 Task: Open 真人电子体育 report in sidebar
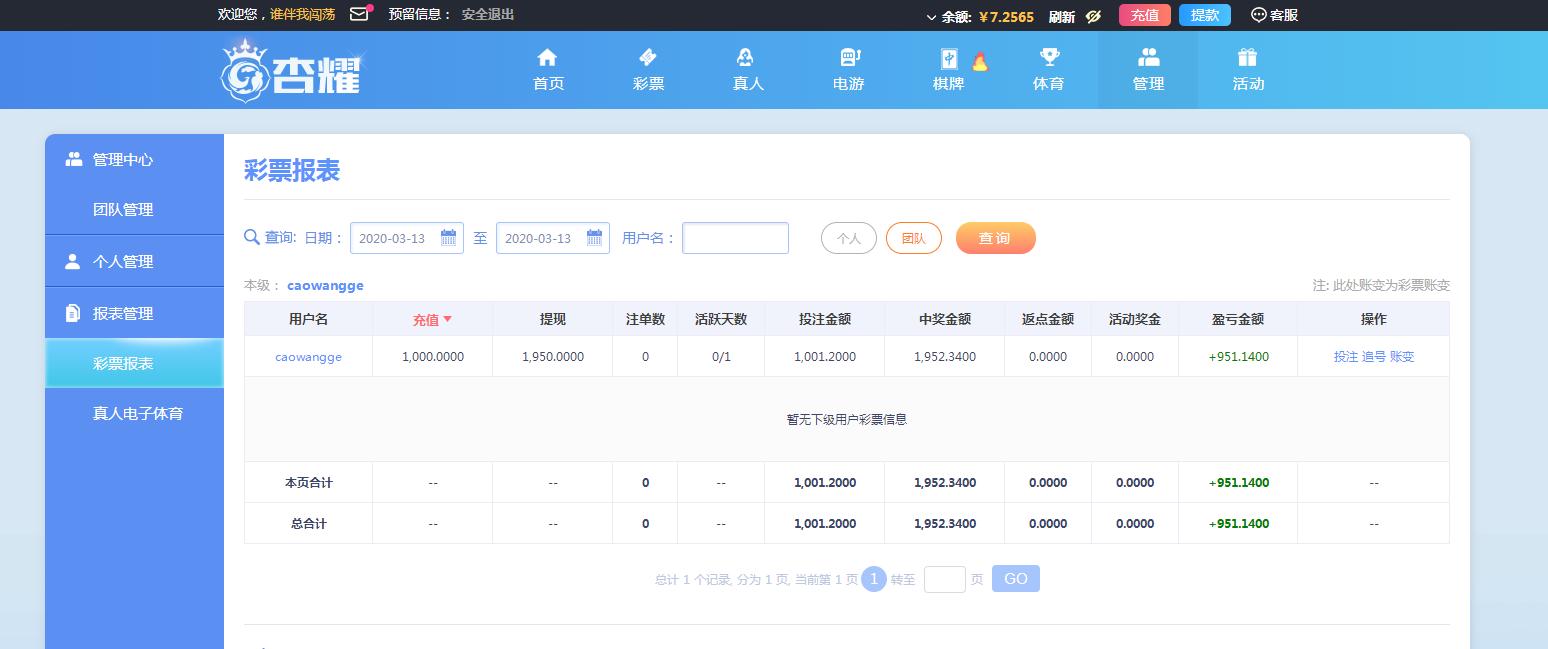point(138,413)
